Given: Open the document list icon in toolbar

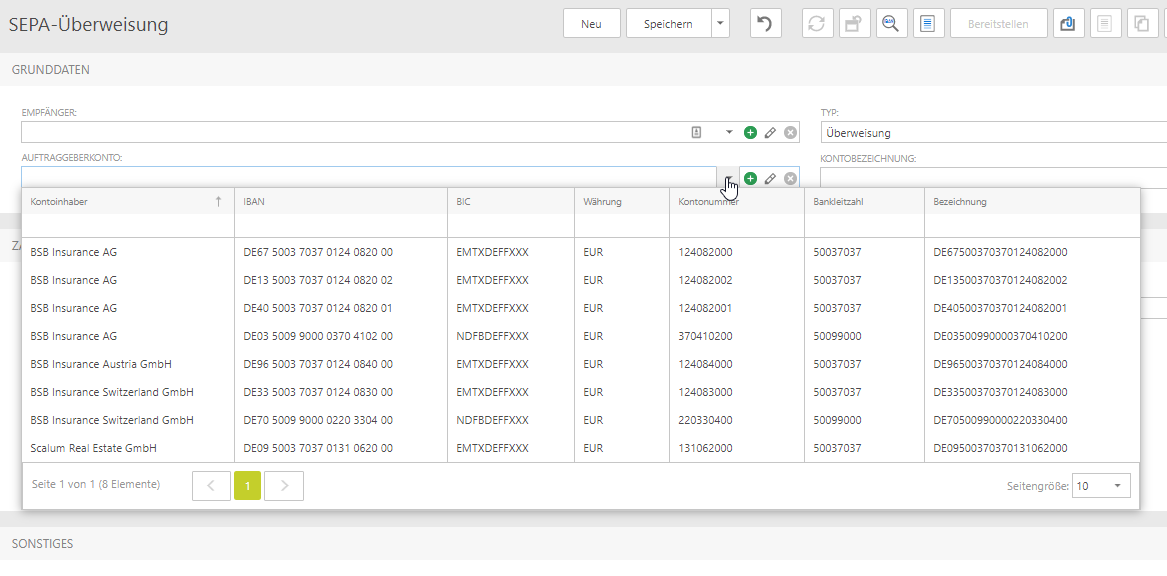Looking at the screenshot, I should tap(928, 24).
